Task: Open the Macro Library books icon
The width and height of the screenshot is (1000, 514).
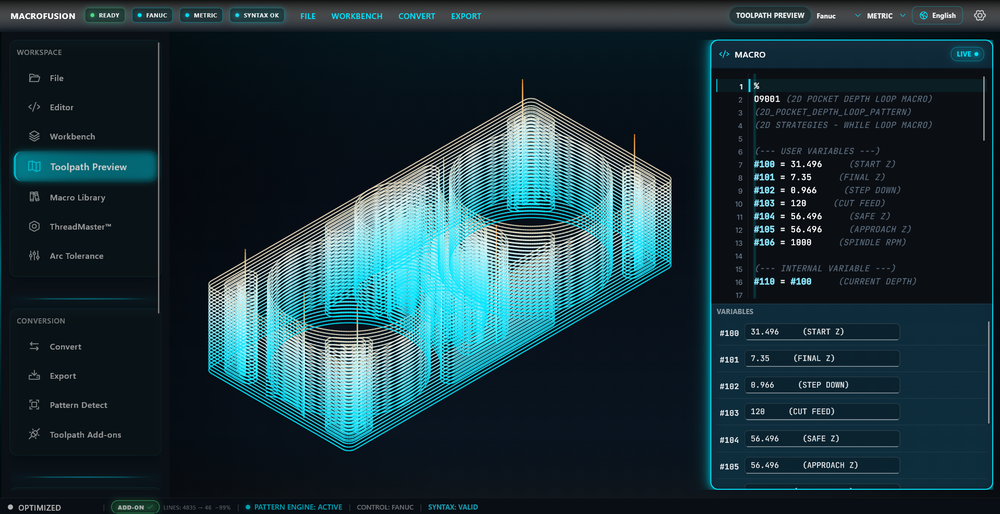Action: 34,198
